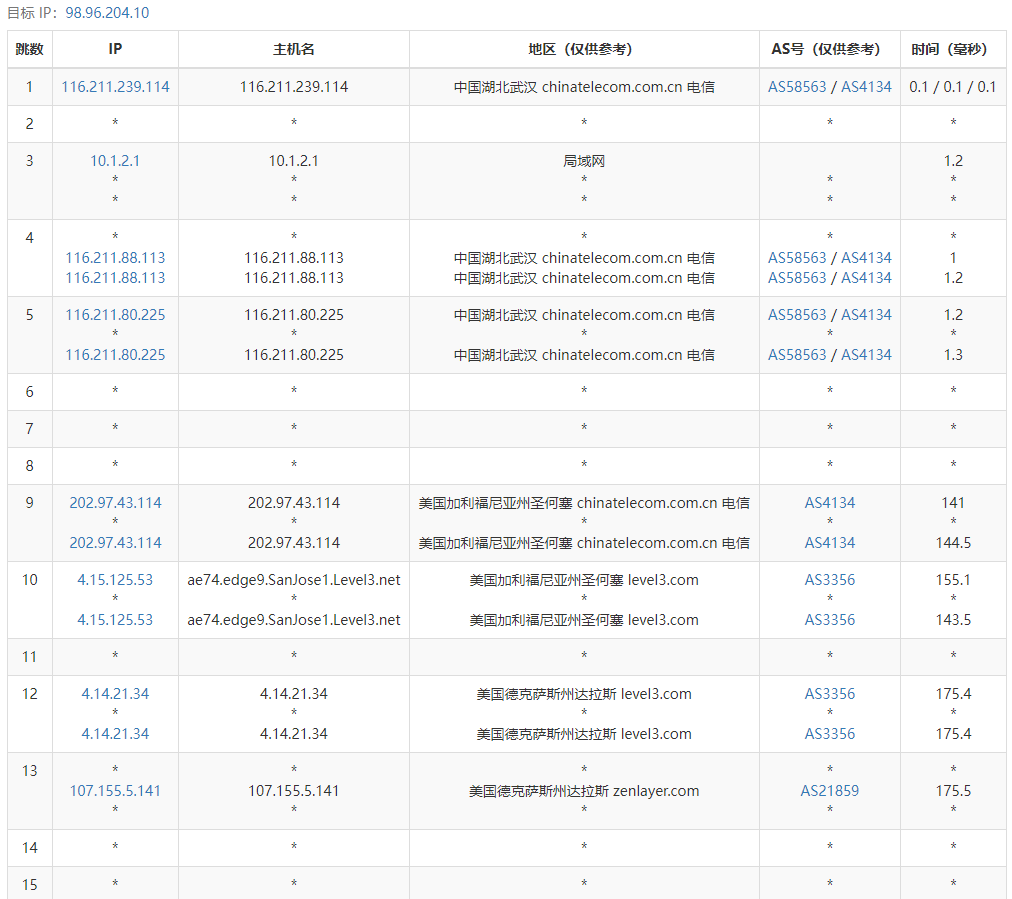Open the 4.15.125.53 link beside time 155.1
Viewport: 1012px width, 899px height.
point(115,580)
